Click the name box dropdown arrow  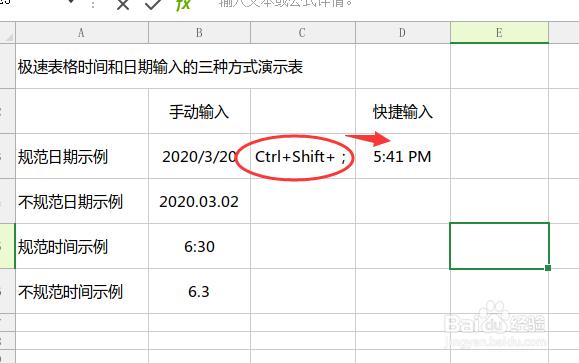[71, 2]
